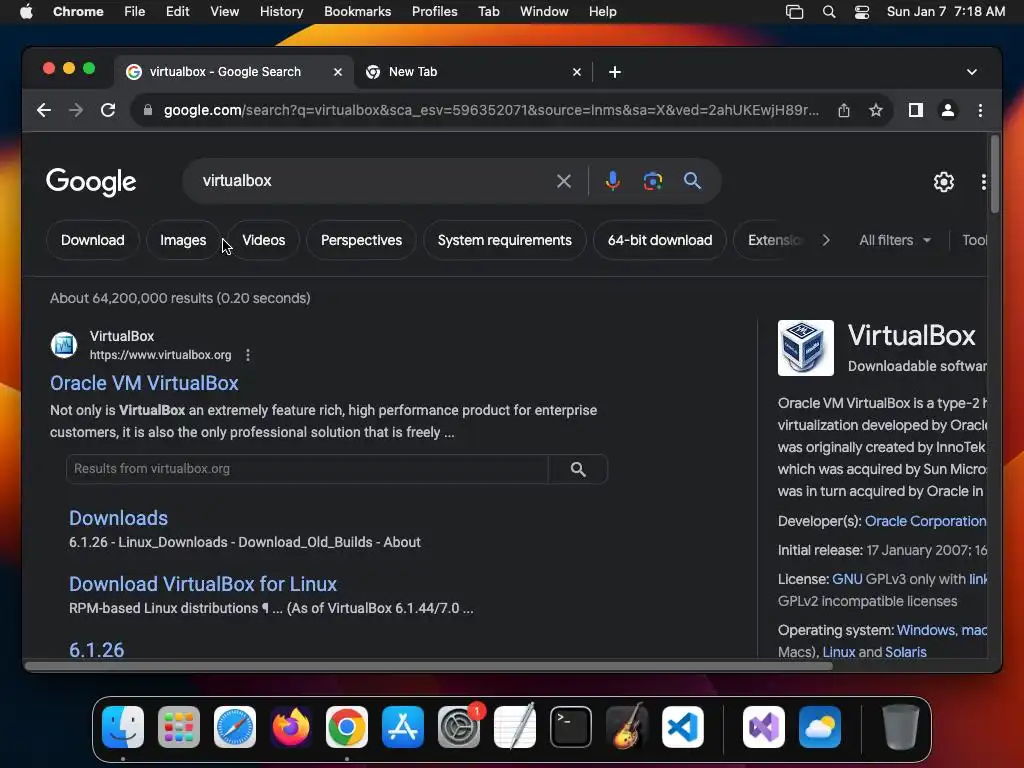Open GarageBand from the Dock
Screen dimensions: 1024x768
coord(627,727)
